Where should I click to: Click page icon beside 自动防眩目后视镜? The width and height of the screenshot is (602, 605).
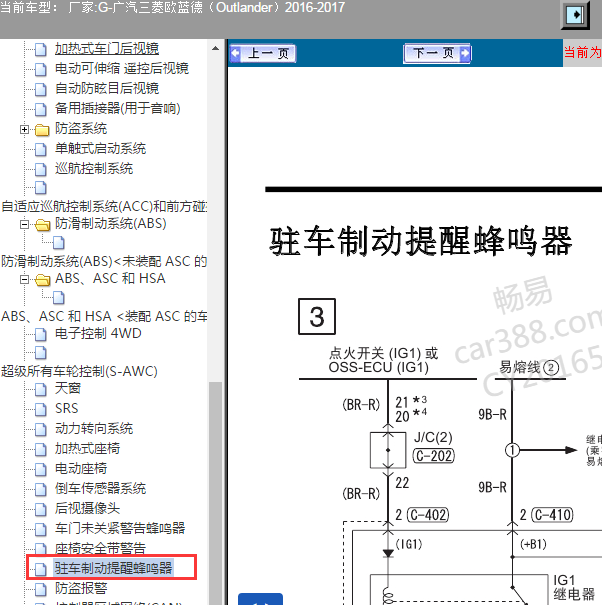click(41, 90)
